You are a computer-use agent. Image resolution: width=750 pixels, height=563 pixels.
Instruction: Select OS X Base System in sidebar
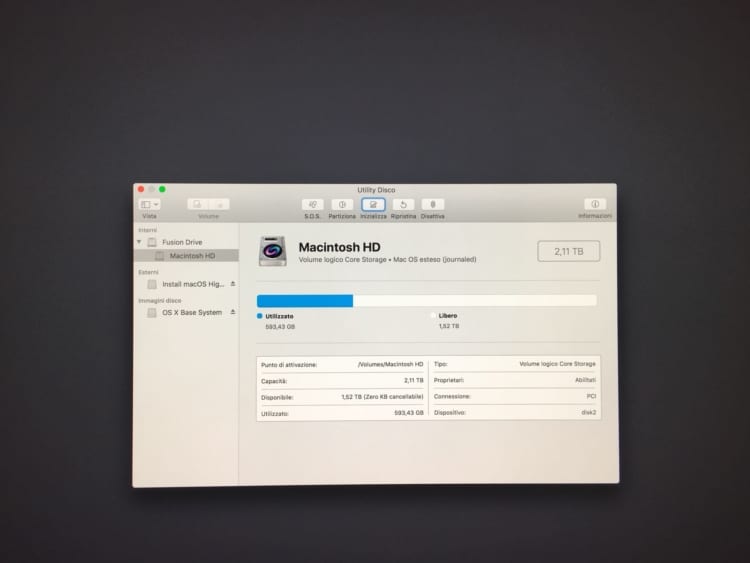tap(191, 313)
